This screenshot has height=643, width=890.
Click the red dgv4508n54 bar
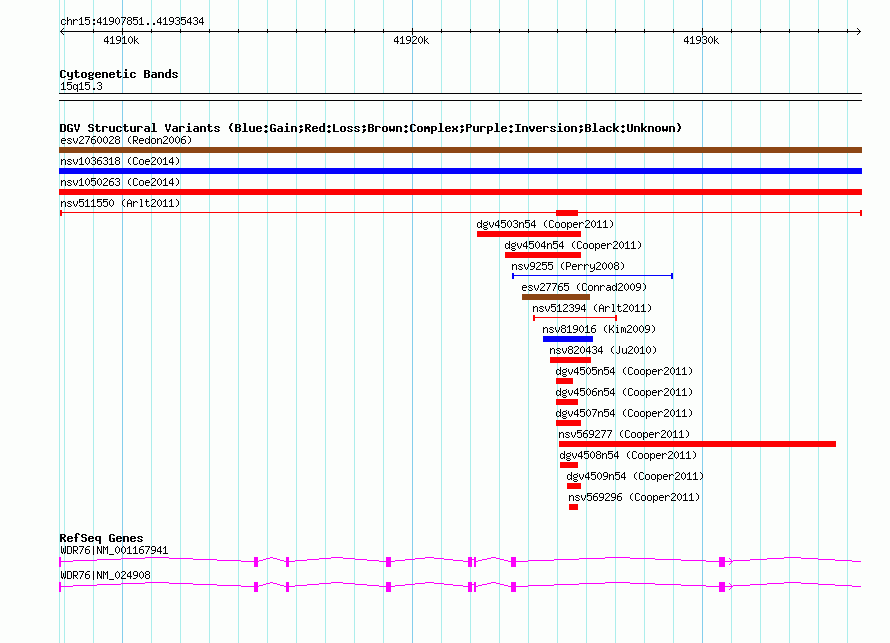pyautogui.click(x=569, y=465)
